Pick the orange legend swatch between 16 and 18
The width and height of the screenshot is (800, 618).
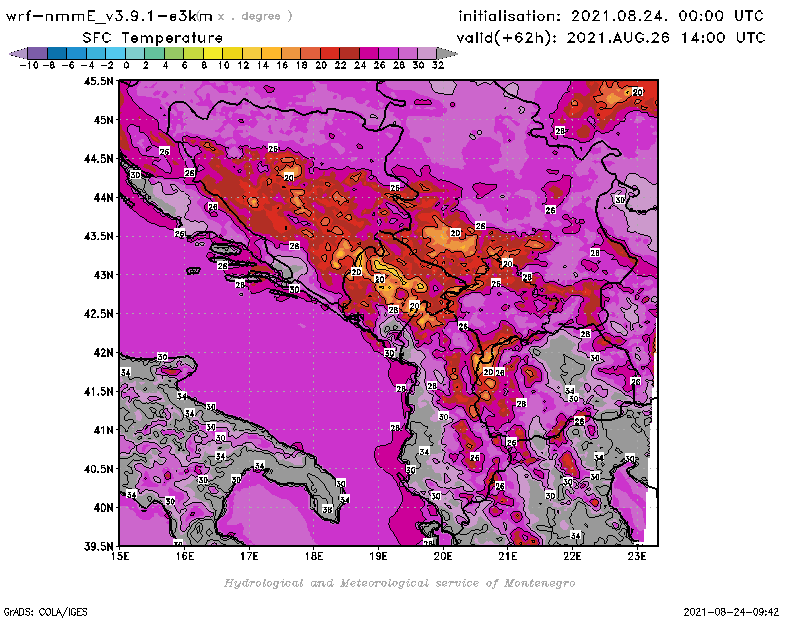tap(290, 53)
